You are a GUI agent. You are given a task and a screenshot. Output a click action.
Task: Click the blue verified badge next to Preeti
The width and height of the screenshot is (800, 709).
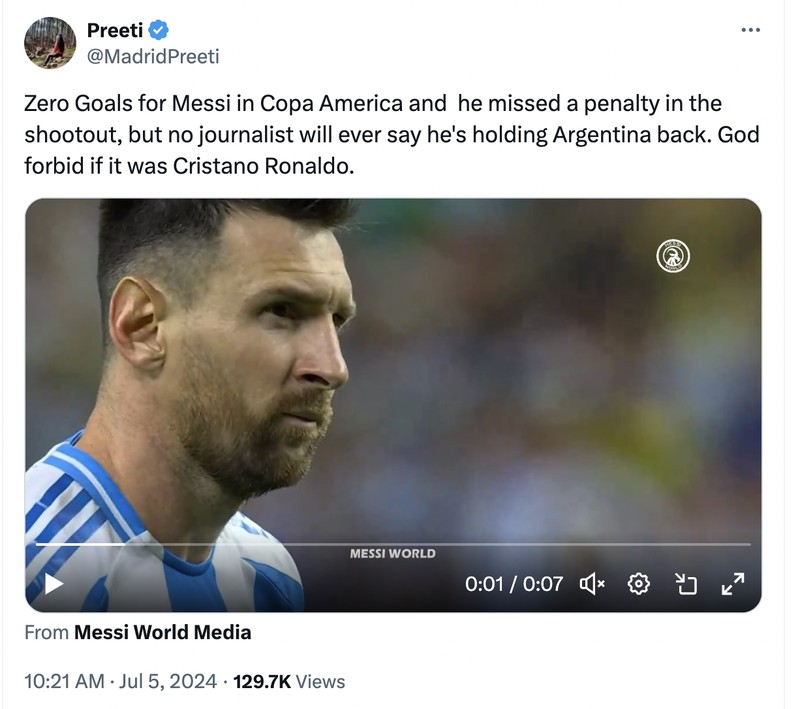click(x=158, y=29)
